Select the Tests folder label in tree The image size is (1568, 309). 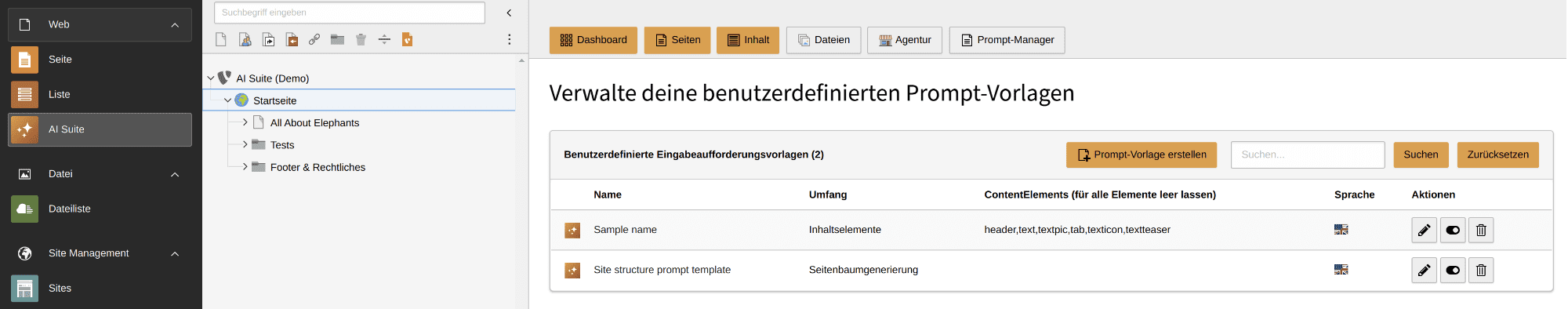[x=282, y=145]
